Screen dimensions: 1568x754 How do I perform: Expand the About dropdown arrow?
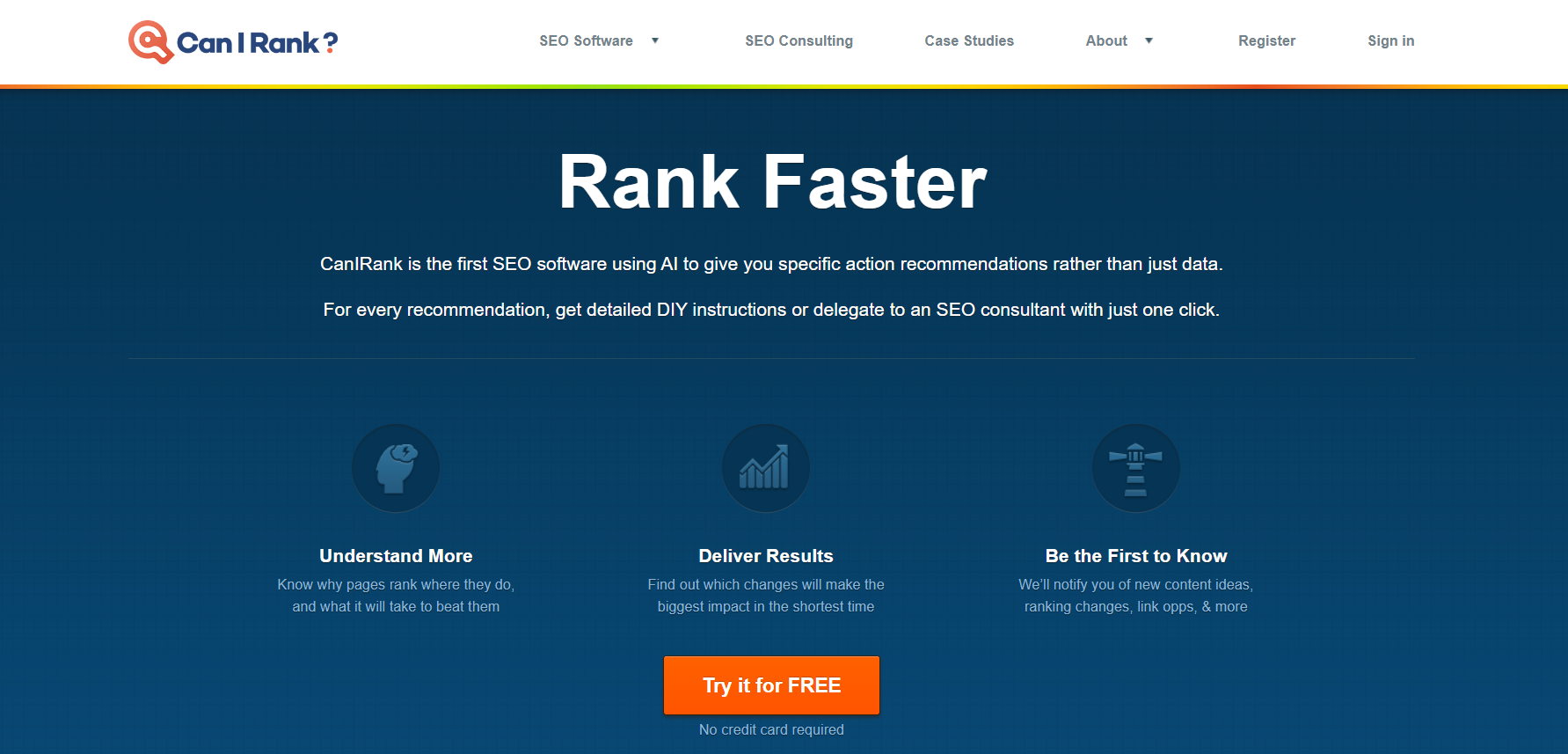pyautogui.click(x=1149, y=40)
